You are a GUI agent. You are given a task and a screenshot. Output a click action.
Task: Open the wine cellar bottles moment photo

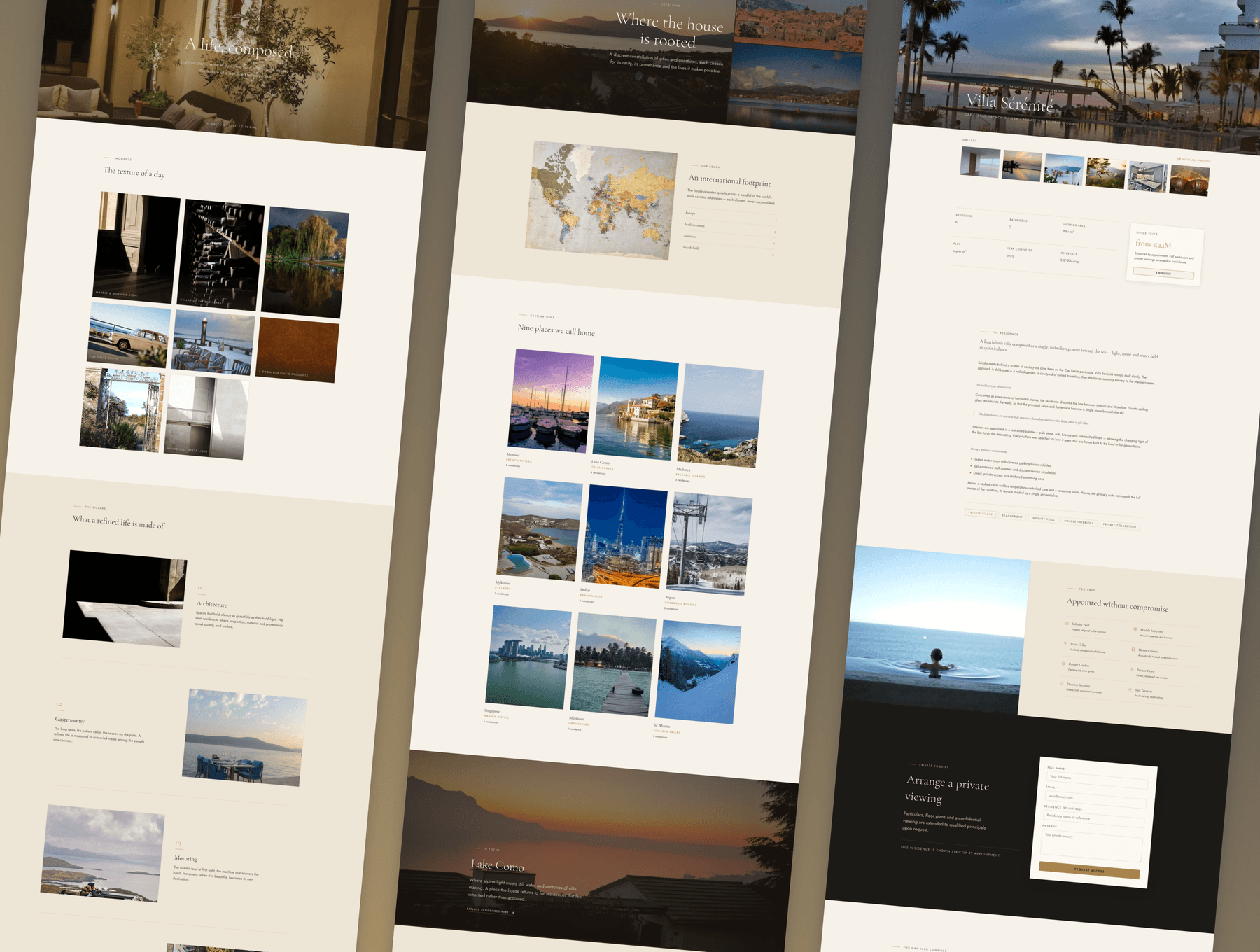221,255
